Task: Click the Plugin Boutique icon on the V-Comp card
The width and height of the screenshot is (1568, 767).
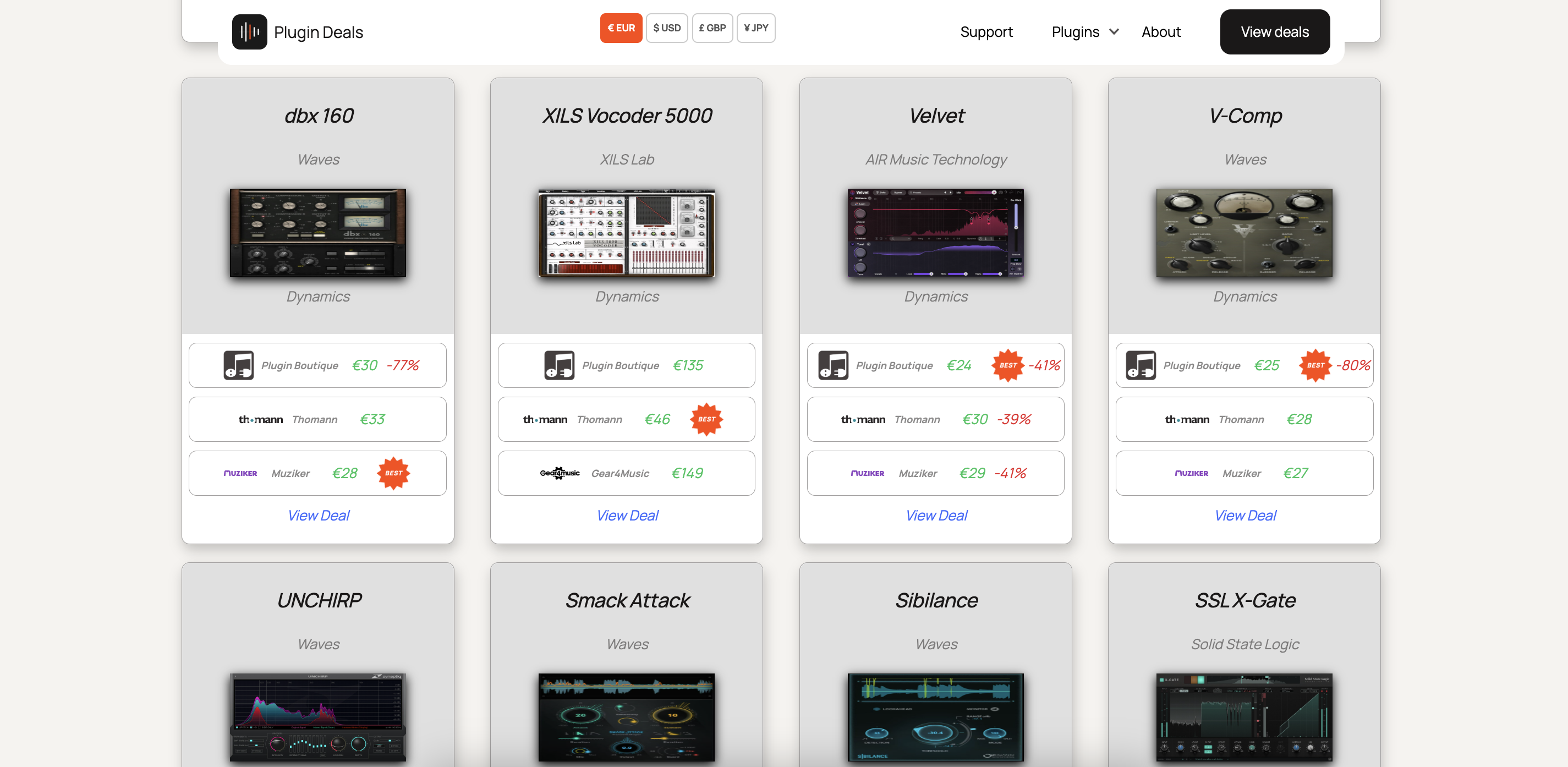Action: pyautogui.click(x=1141, y=365)
